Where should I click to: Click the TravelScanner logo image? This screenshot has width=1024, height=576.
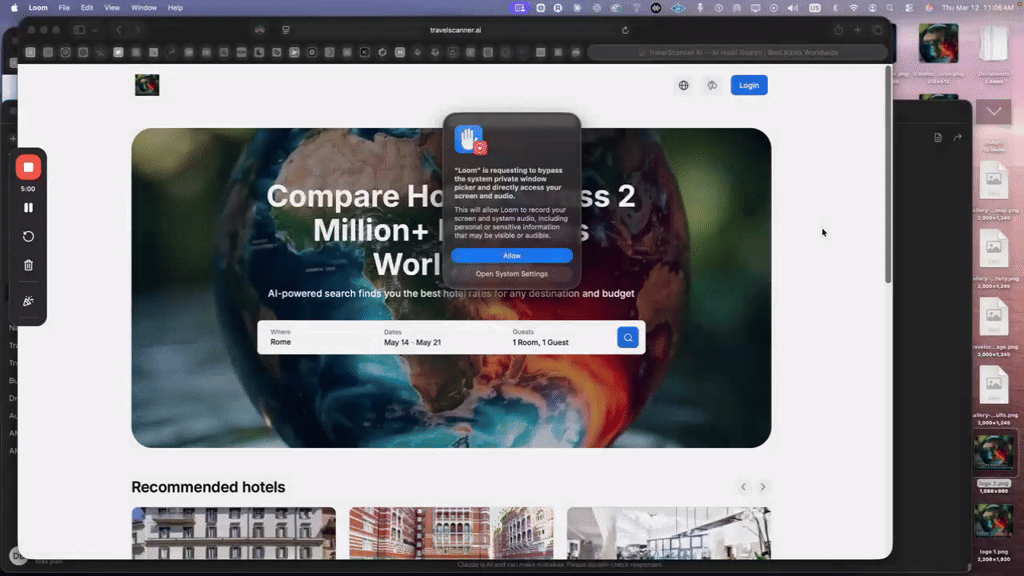(146, 85)
